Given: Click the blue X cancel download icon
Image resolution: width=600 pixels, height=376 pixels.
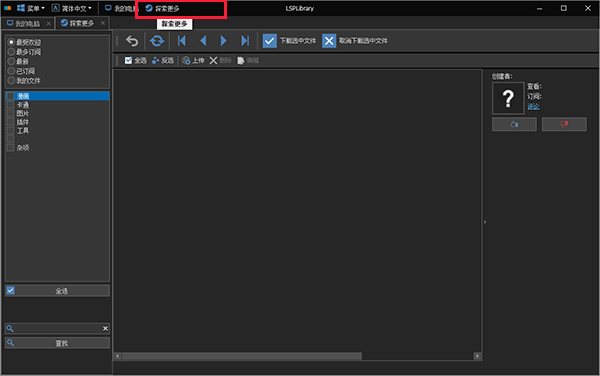Looking at the screenshot, I should (x=329, y=41).
